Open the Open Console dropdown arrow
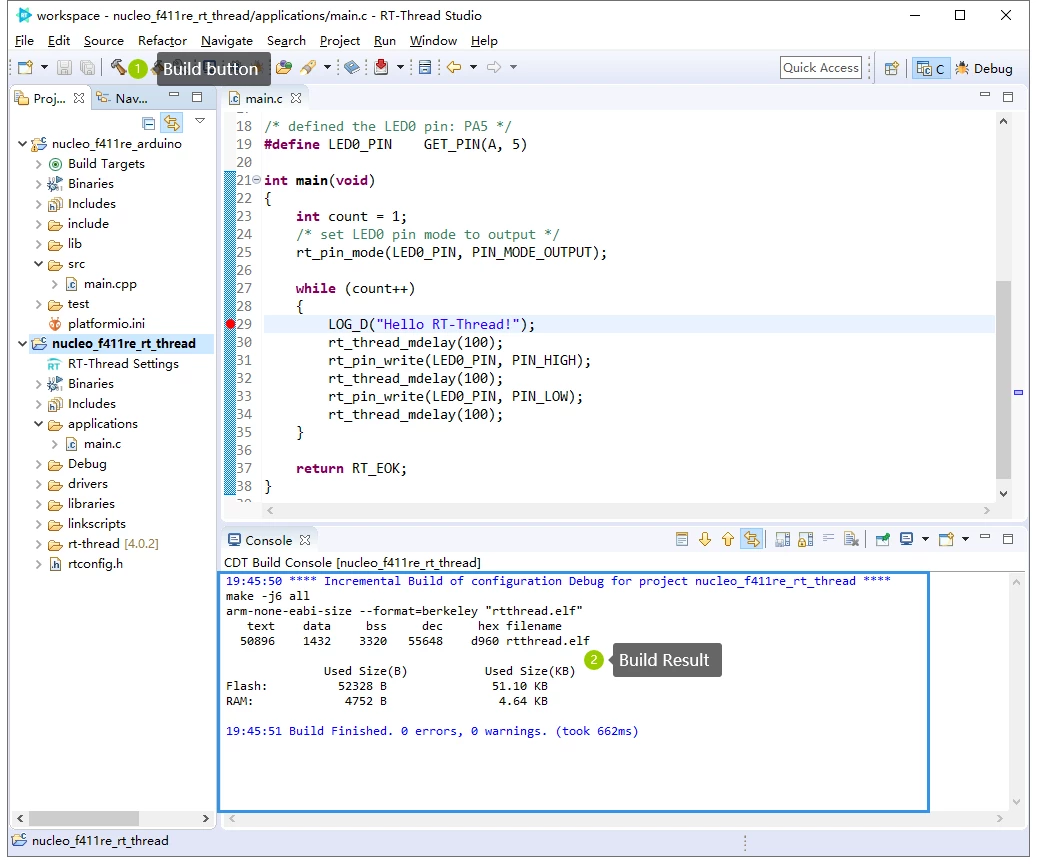Viewport: 1037px width, 864px height. click(966, 539)
